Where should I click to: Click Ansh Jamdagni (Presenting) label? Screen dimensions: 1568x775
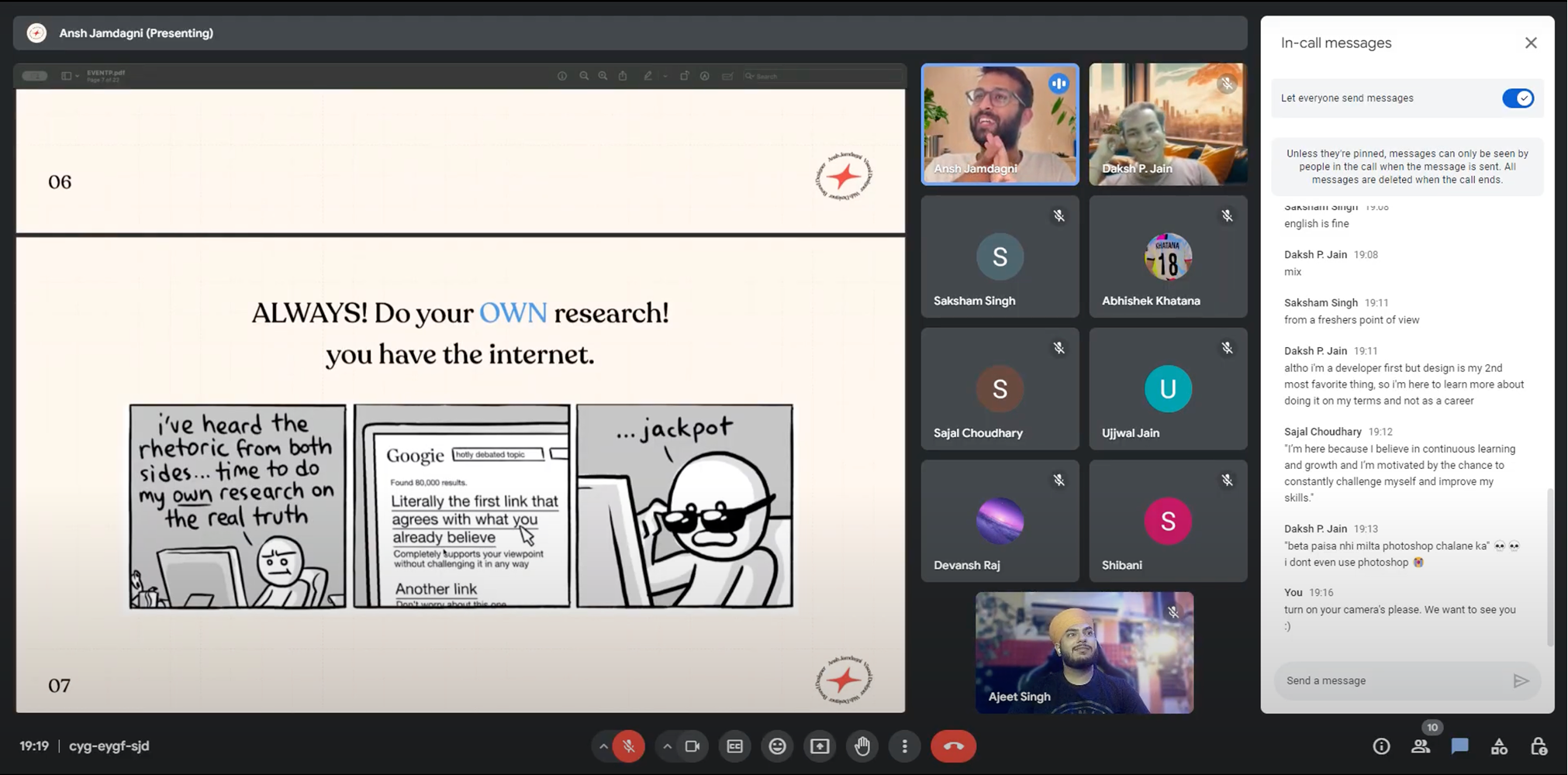[136, 33]
